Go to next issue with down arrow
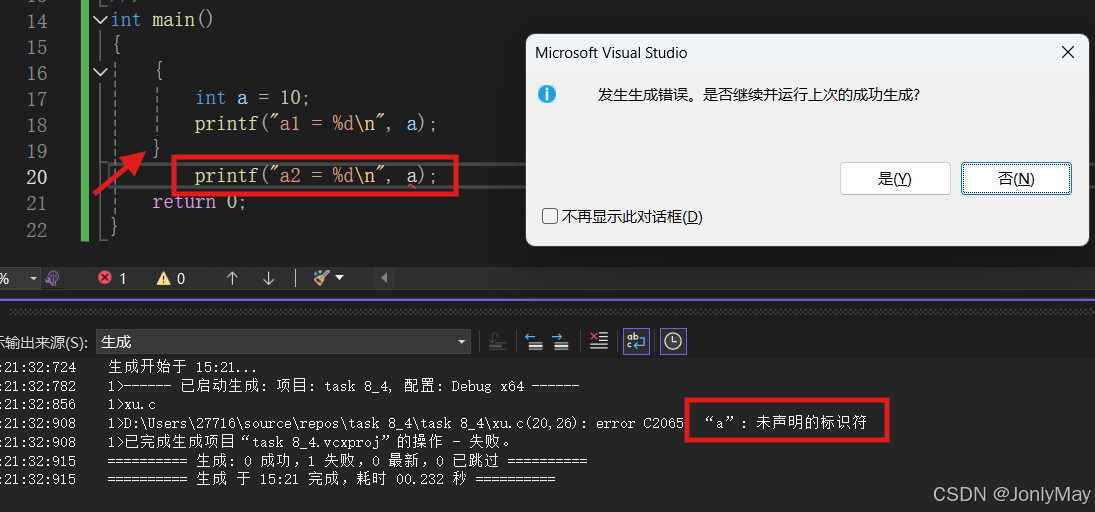This screenshot has height=512, width=1095. [268, 278]
